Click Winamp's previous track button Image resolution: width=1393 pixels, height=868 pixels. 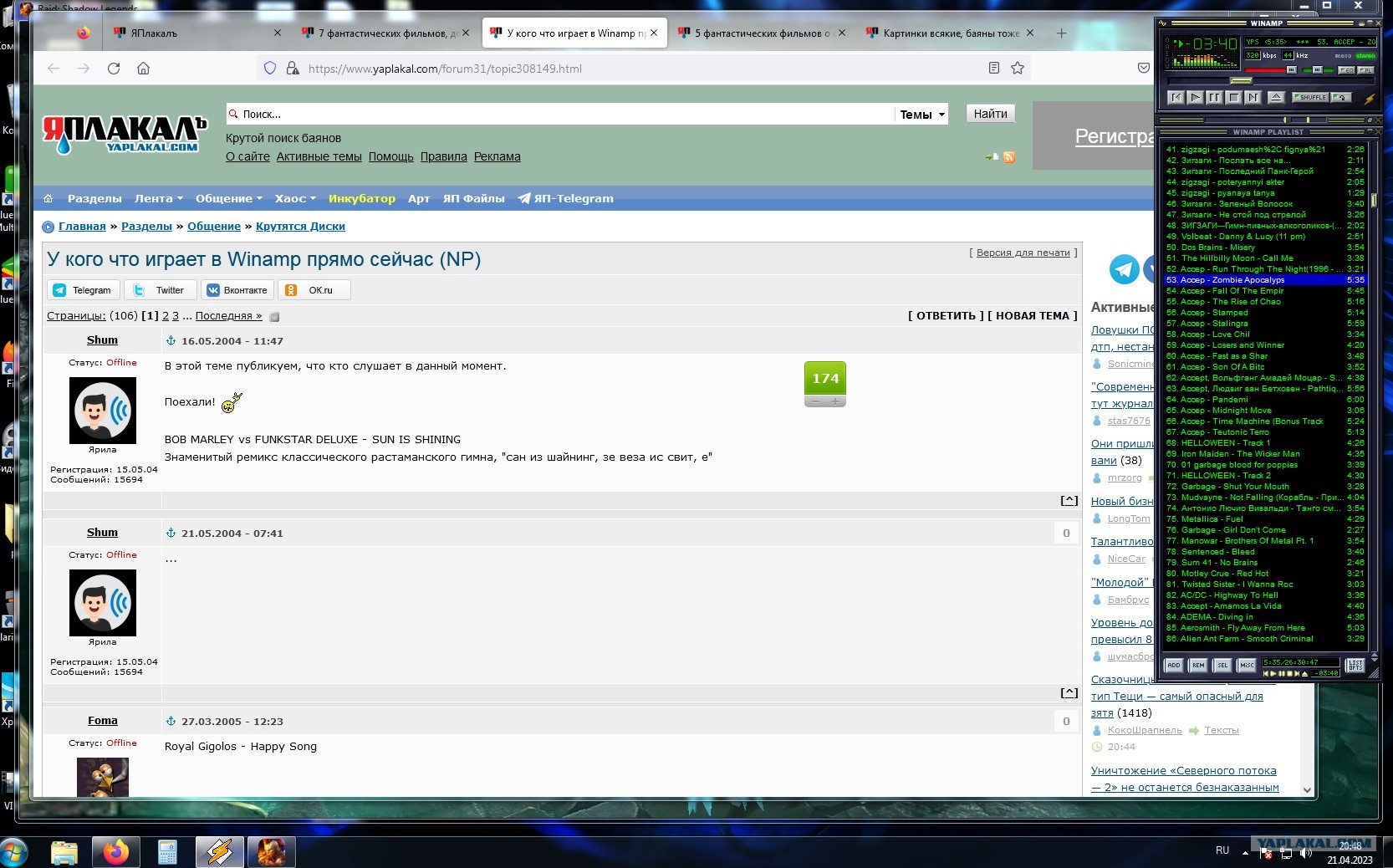[1176, 98]
